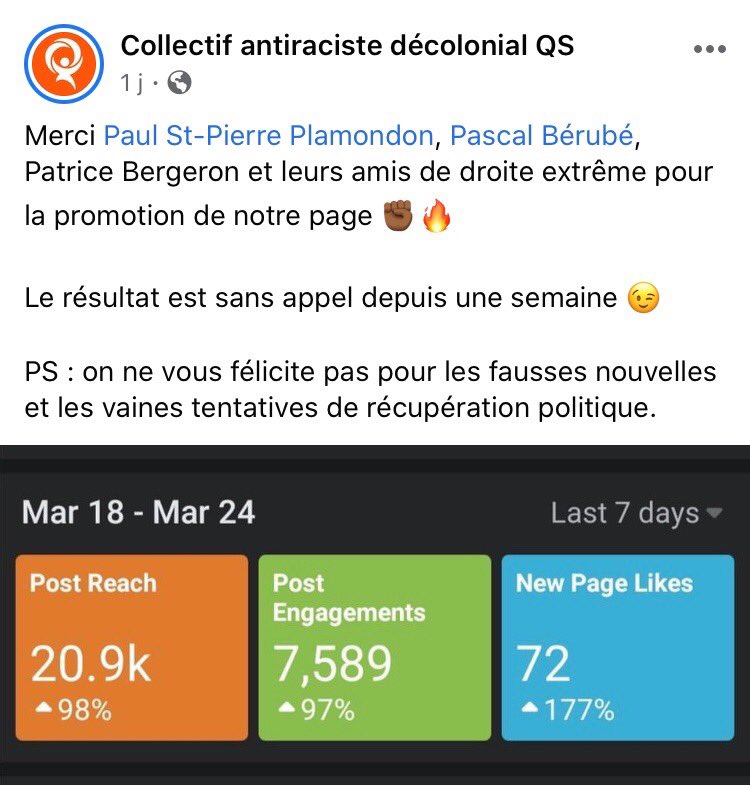The width and height of the screenshot is (750, 793).
Task: Click the Post Engagements label
Action: click(349, 597)
